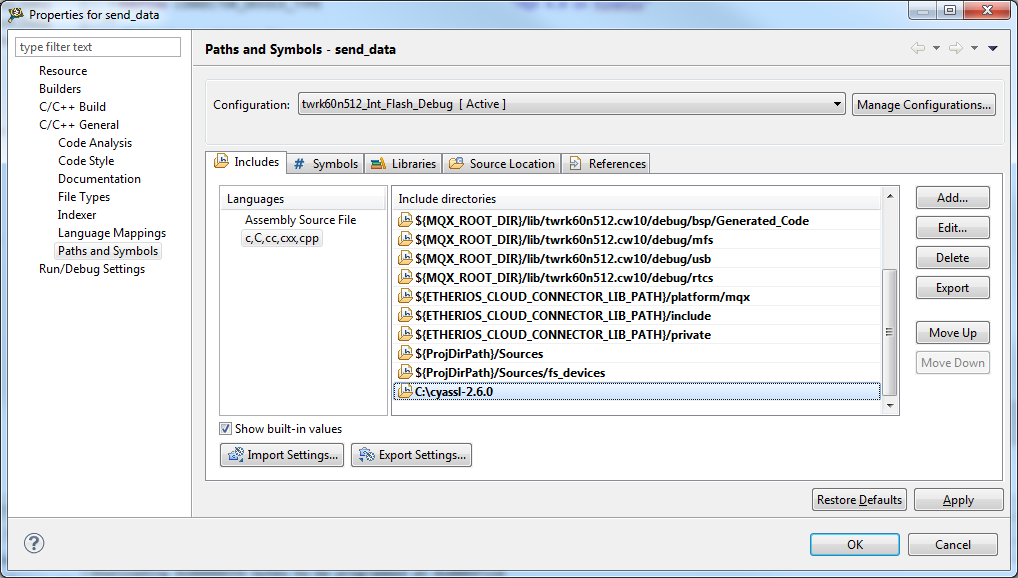This screenshot has height=578, width=1018.
Task: Select Assembly Source File language
Action: click(300, 220)
